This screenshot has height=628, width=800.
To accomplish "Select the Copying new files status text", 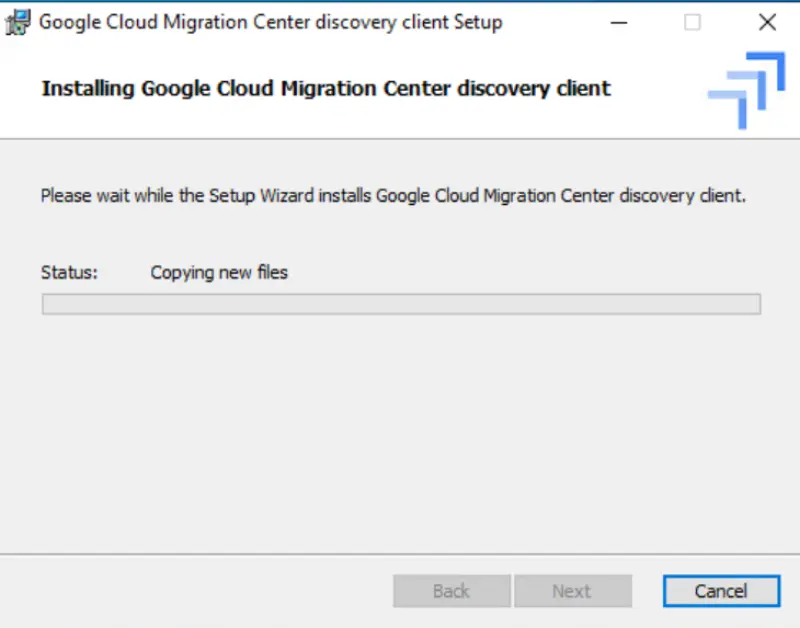I will pos(218,272).
